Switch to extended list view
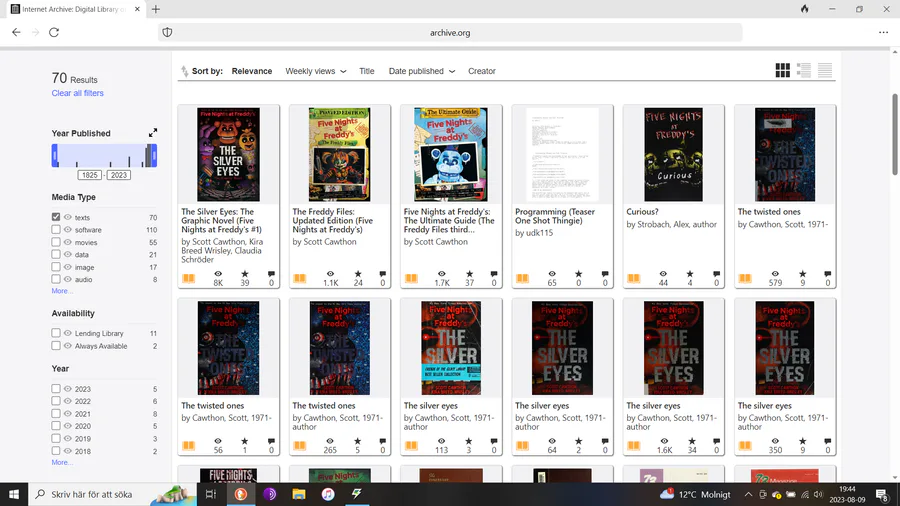The image size is (900, 506). coord(804,71)
